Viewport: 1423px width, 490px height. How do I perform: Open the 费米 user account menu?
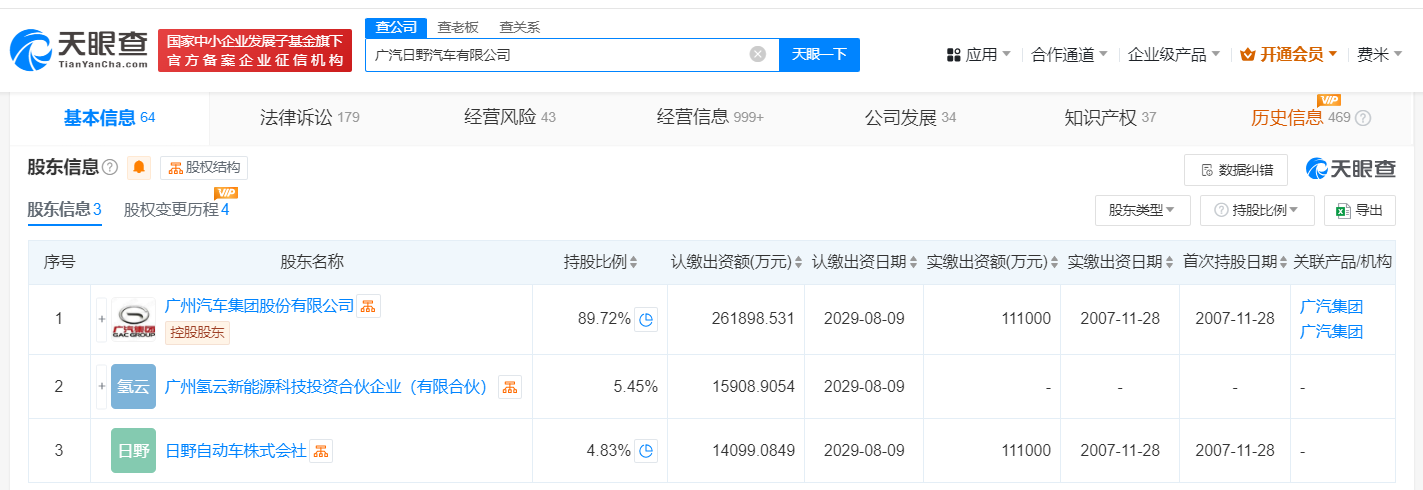pyautogui.click(x=1380, y=54)
